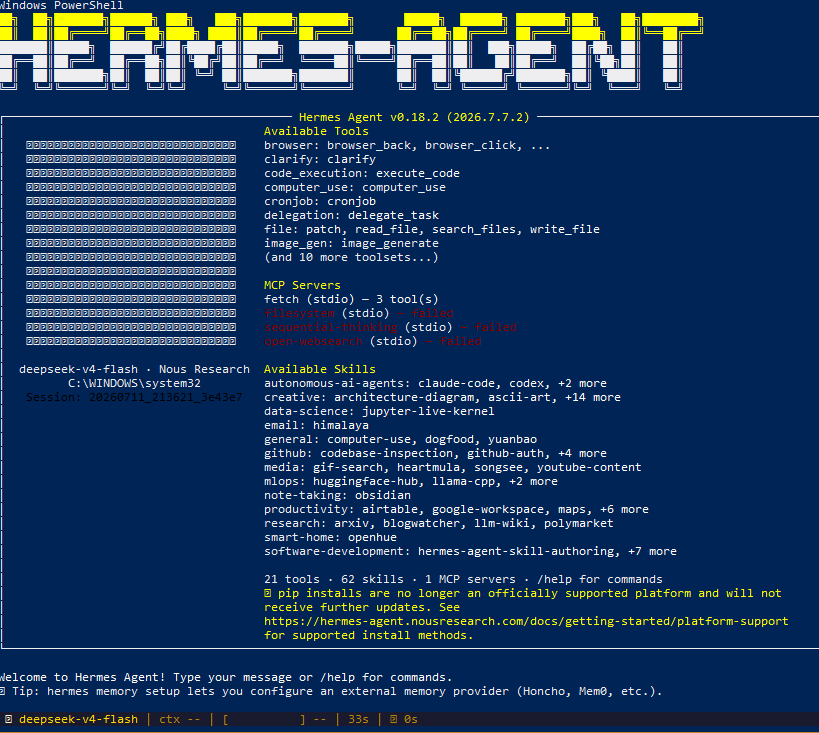Click the warning icon before pip installs notice
Viewport: 819px width, 733px height.
click(267, 594)
